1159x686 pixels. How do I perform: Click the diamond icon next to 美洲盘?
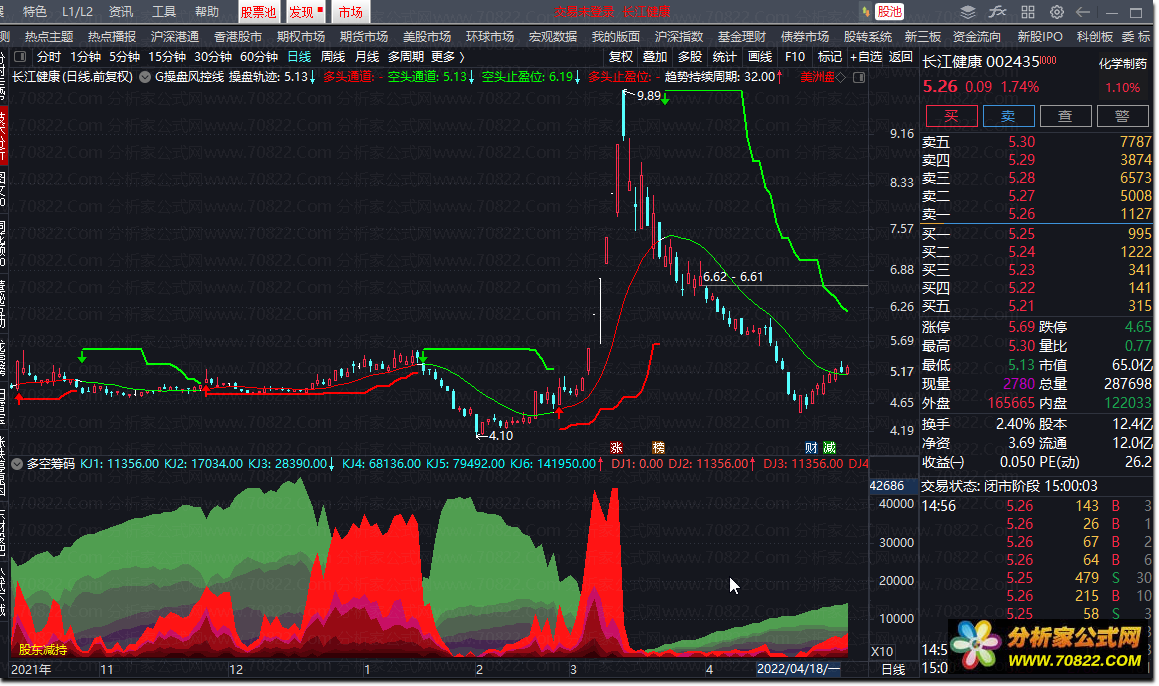pos(841,77)
